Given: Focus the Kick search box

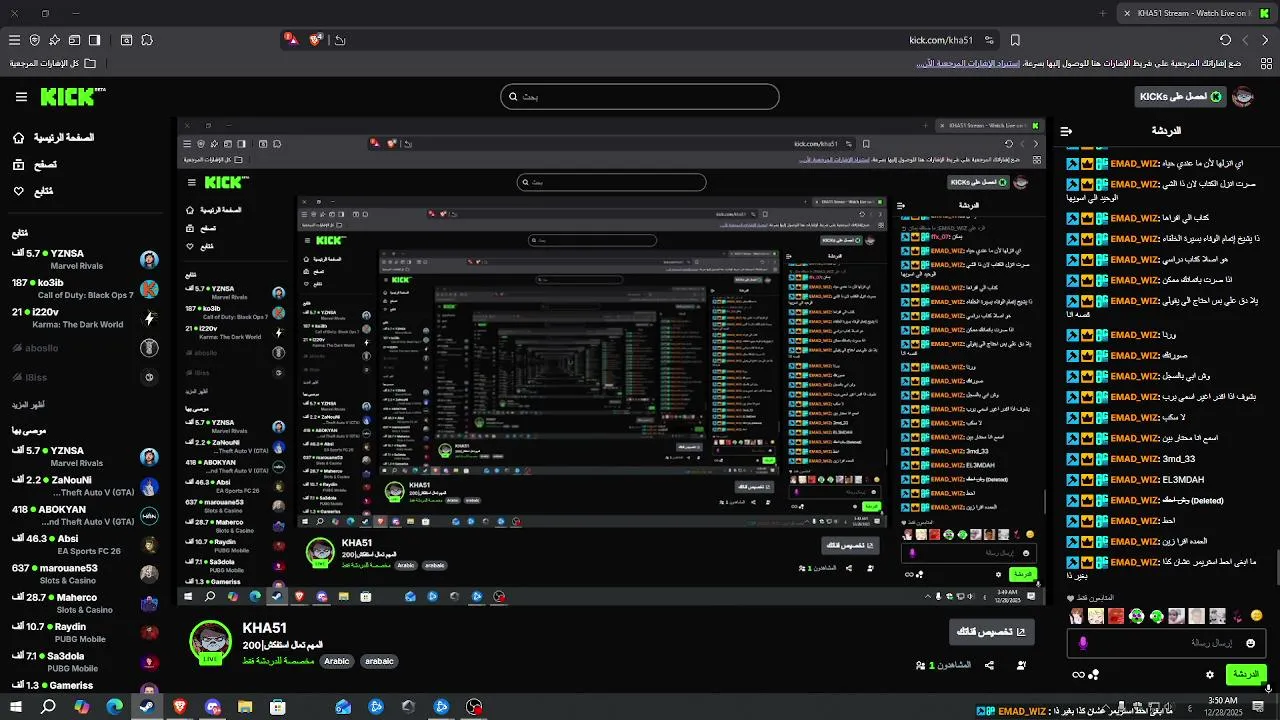Looking at the screenshot, I should tap(640, 97).
